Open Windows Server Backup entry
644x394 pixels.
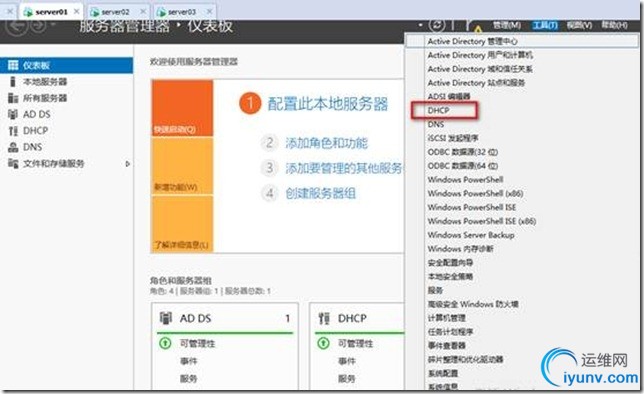[522, 235]
